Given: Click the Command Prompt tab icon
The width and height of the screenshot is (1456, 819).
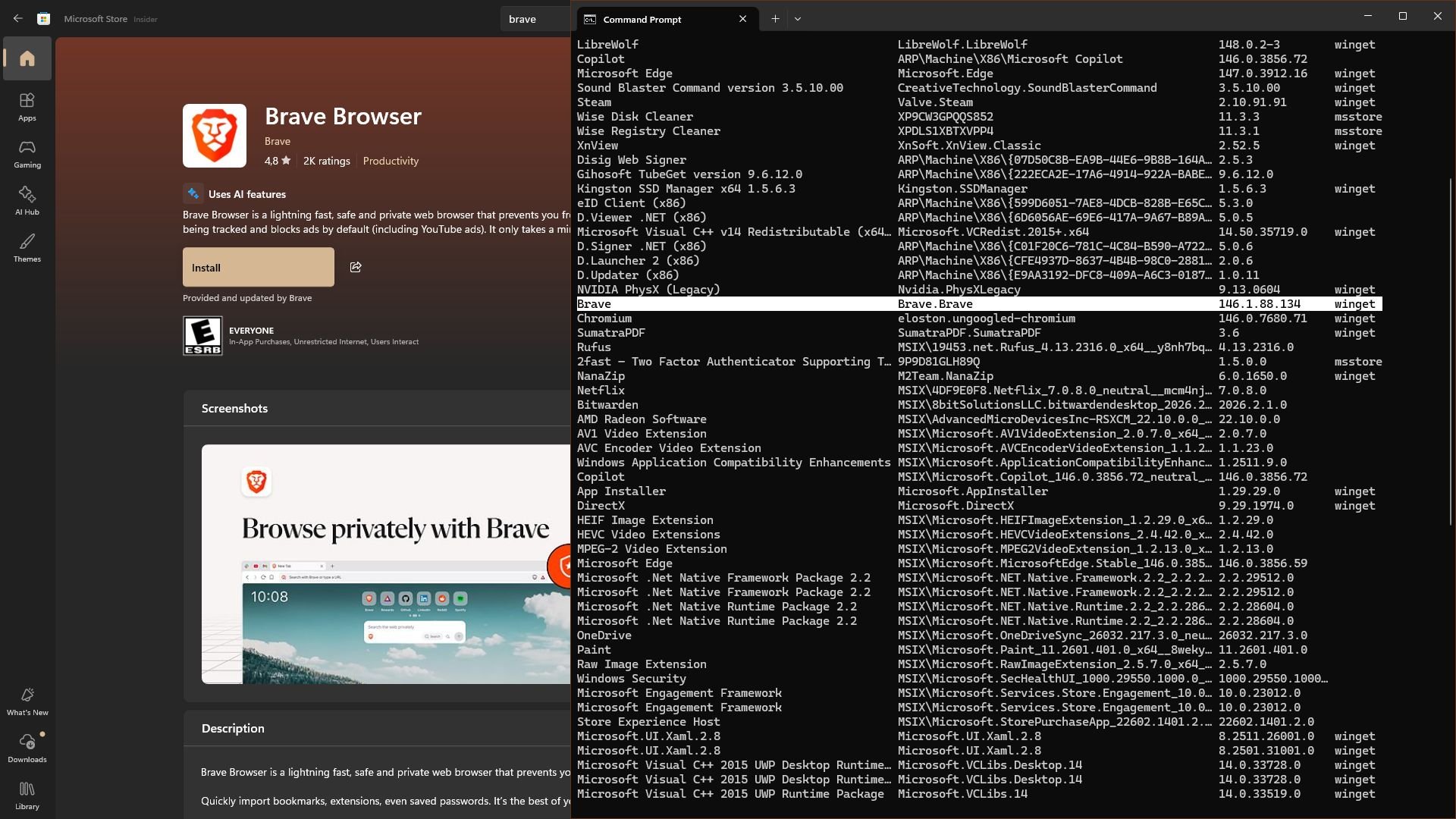Looking at the screenshot, I should 590,20.
